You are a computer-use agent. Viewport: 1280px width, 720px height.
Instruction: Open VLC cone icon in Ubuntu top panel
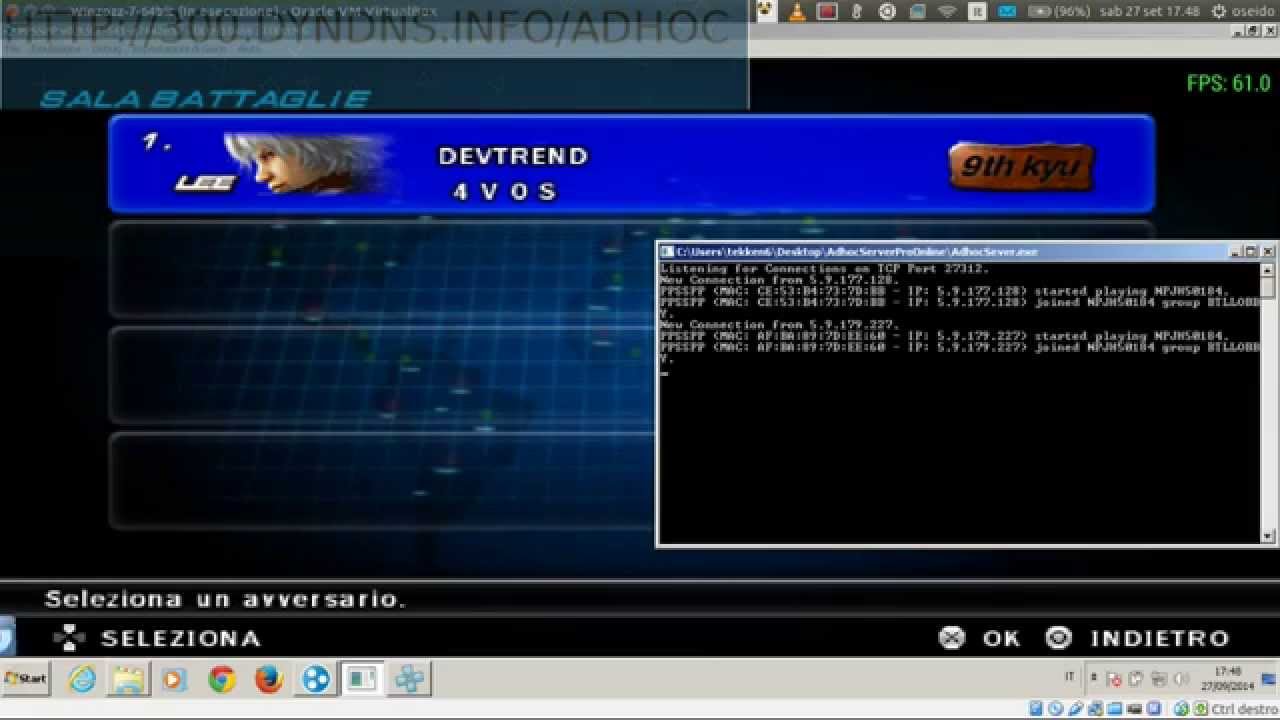797,11
